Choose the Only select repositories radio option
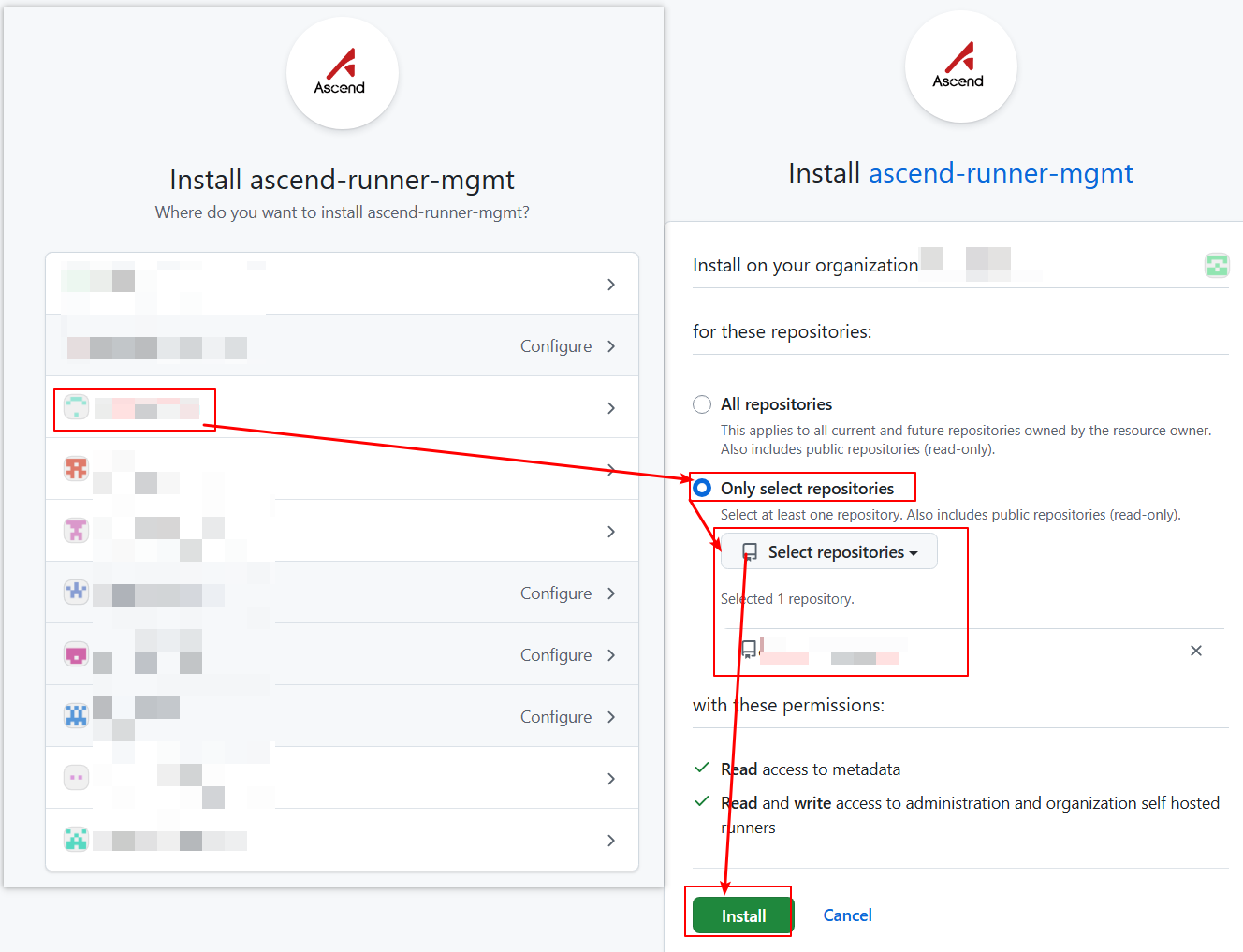The width and height of the screenshot is (1243, 952). [x=702, y=488]
